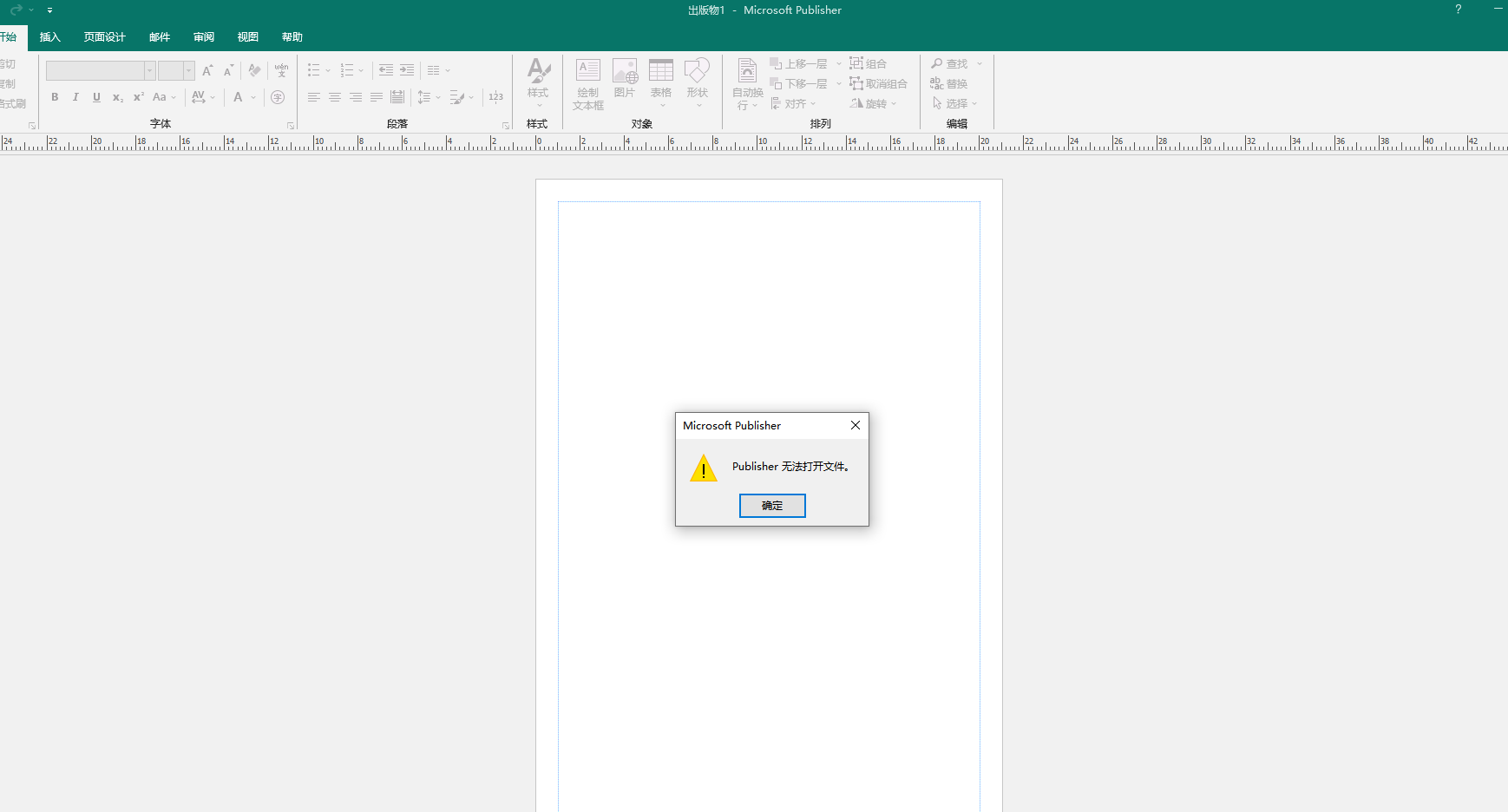Open the 字体 font dialog launcher
1508x812 pixels.
tap(291, 126)
